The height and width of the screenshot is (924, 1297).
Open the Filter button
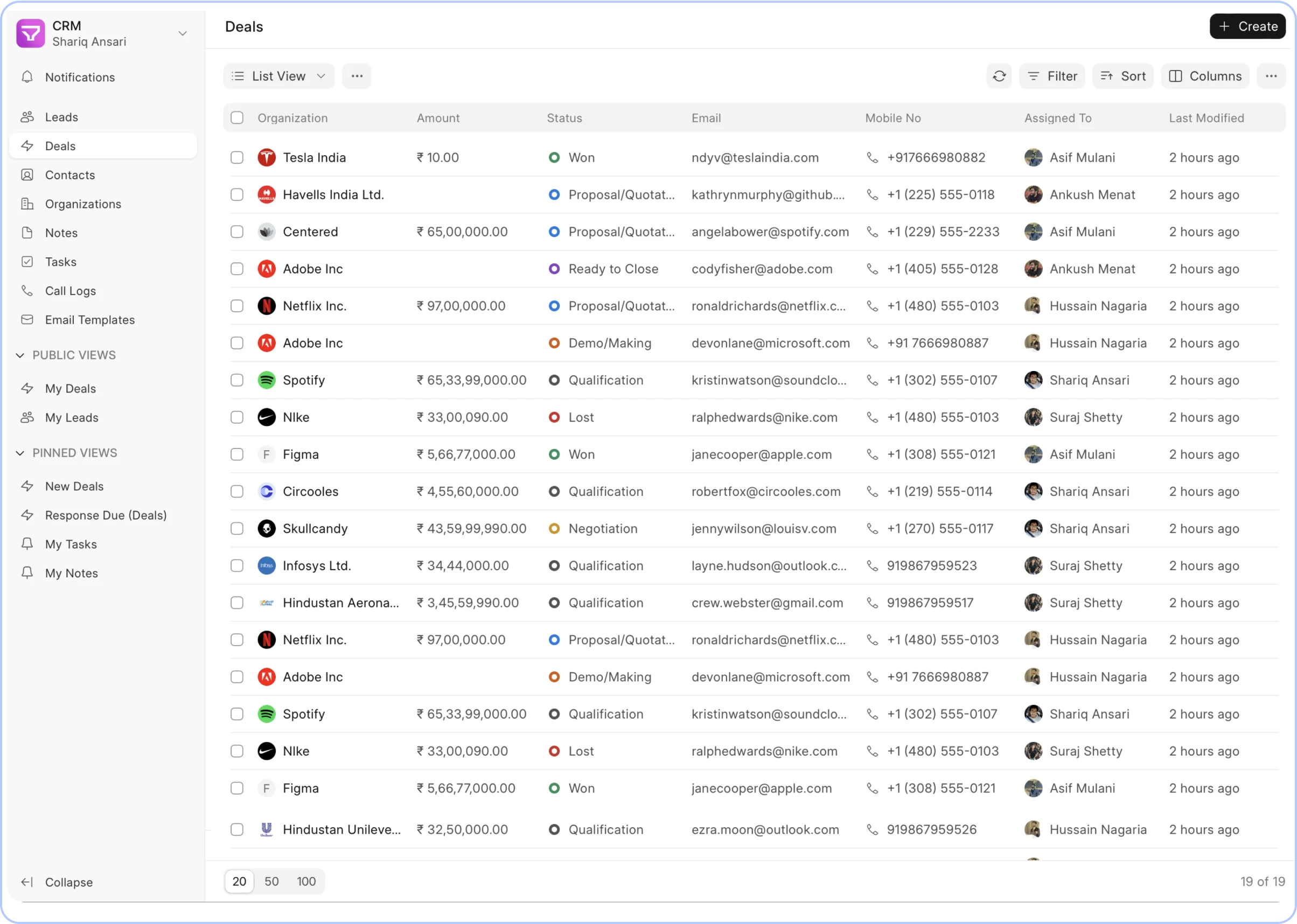(1052, 76)
